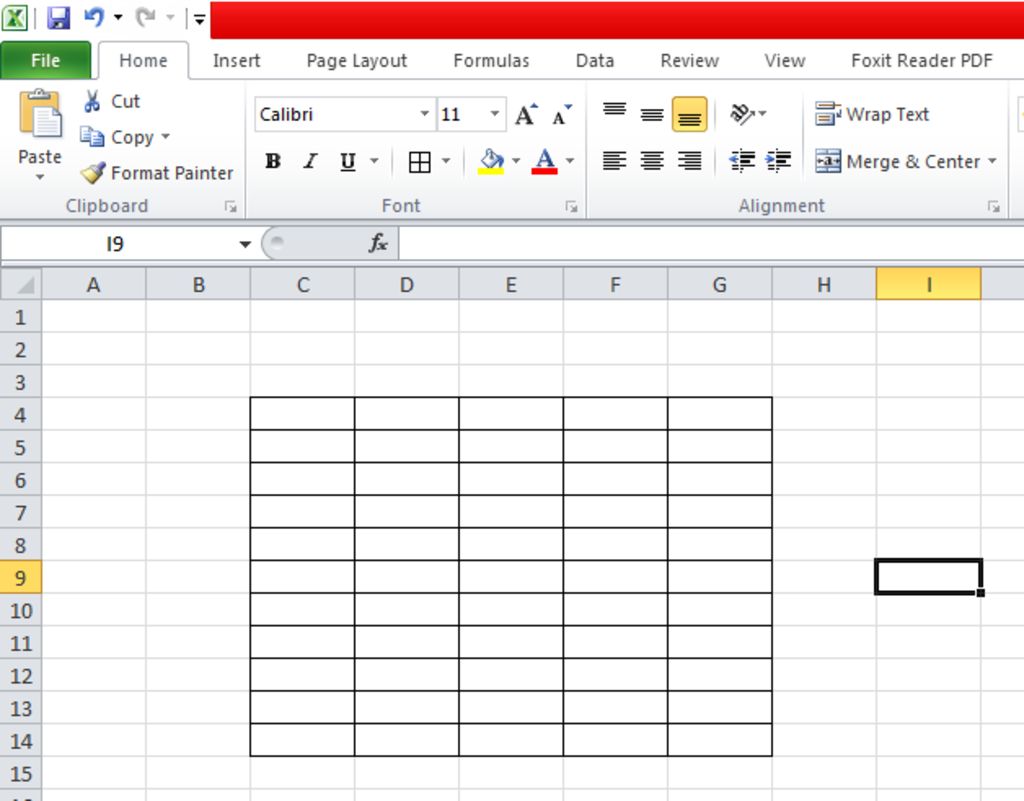Viewport: 1024px width, 801px height.
Task: Open Fill Color dropdown arrow
Action: pos(517,161)
